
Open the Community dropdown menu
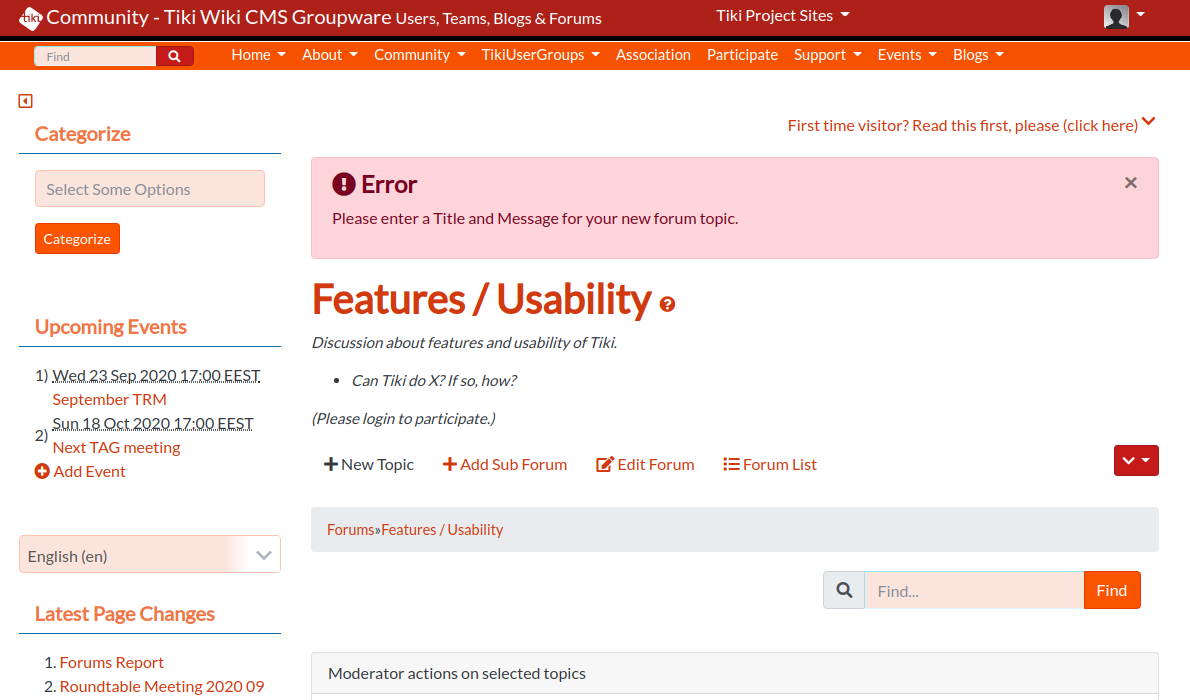point(419,55)
